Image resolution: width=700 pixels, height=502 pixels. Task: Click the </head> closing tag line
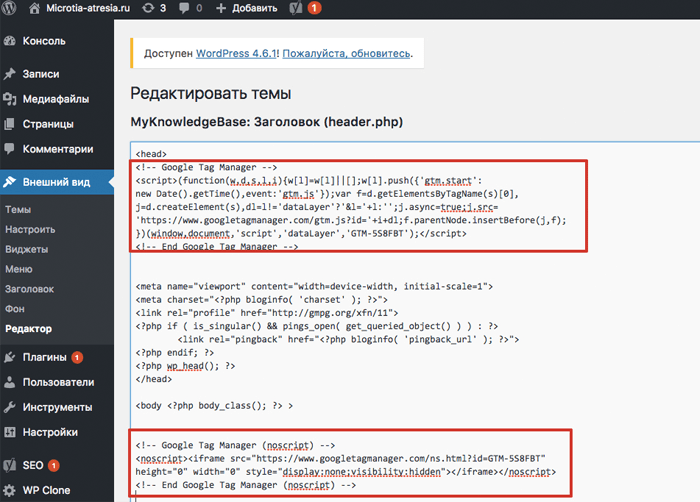[154, 379]
